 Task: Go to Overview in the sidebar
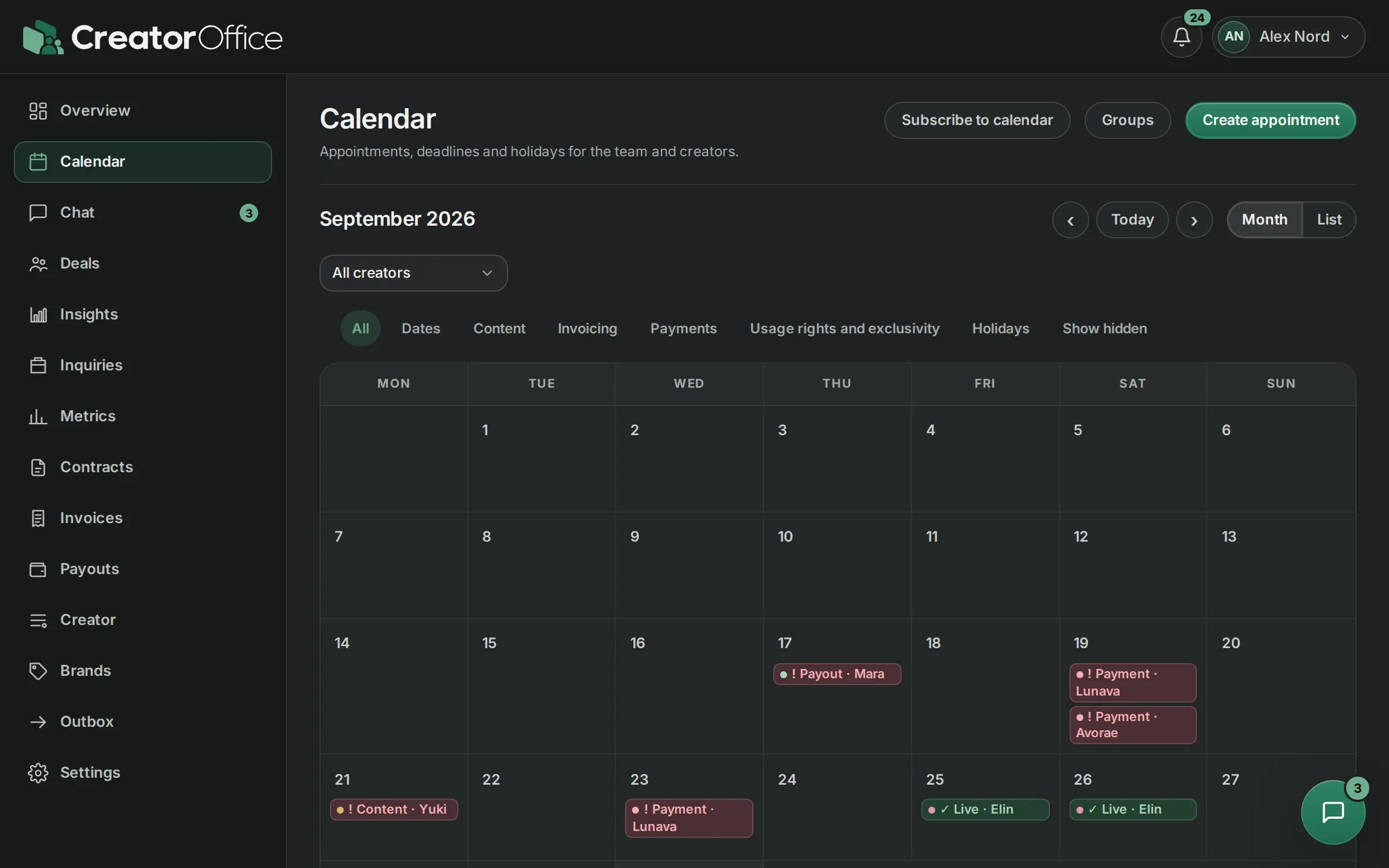(x=143, y=111)
